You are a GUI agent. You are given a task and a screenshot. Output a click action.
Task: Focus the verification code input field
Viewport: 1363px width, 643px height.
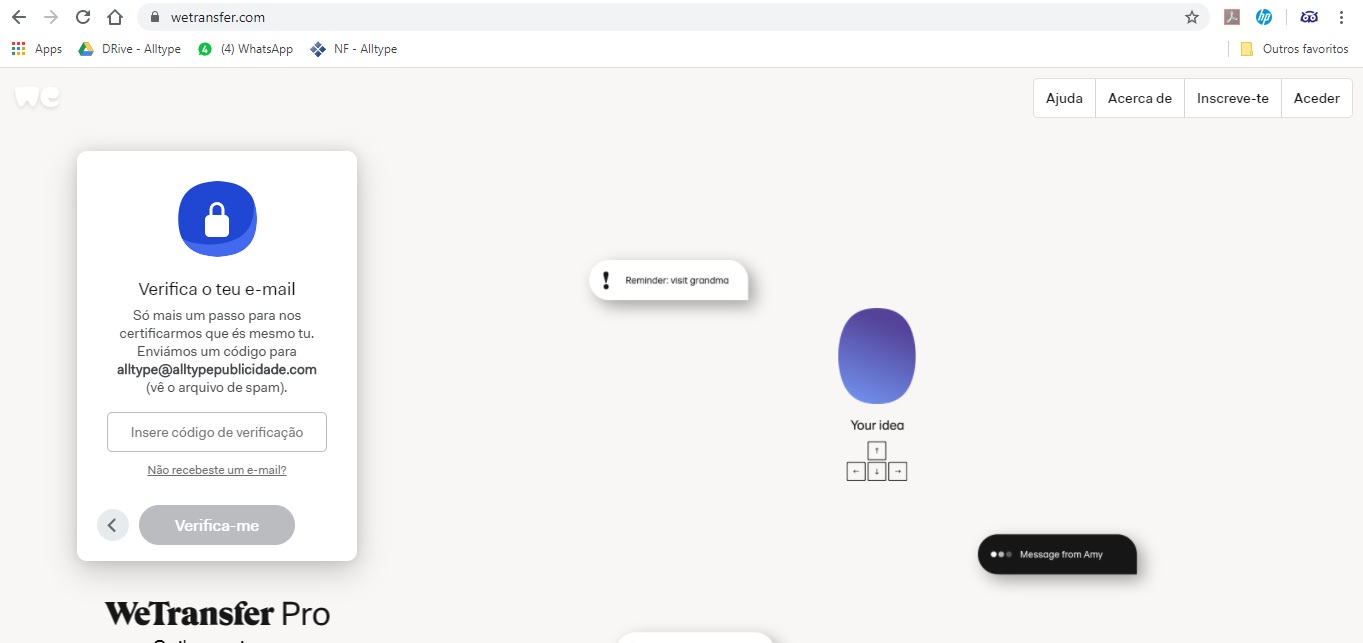(217, 432)
